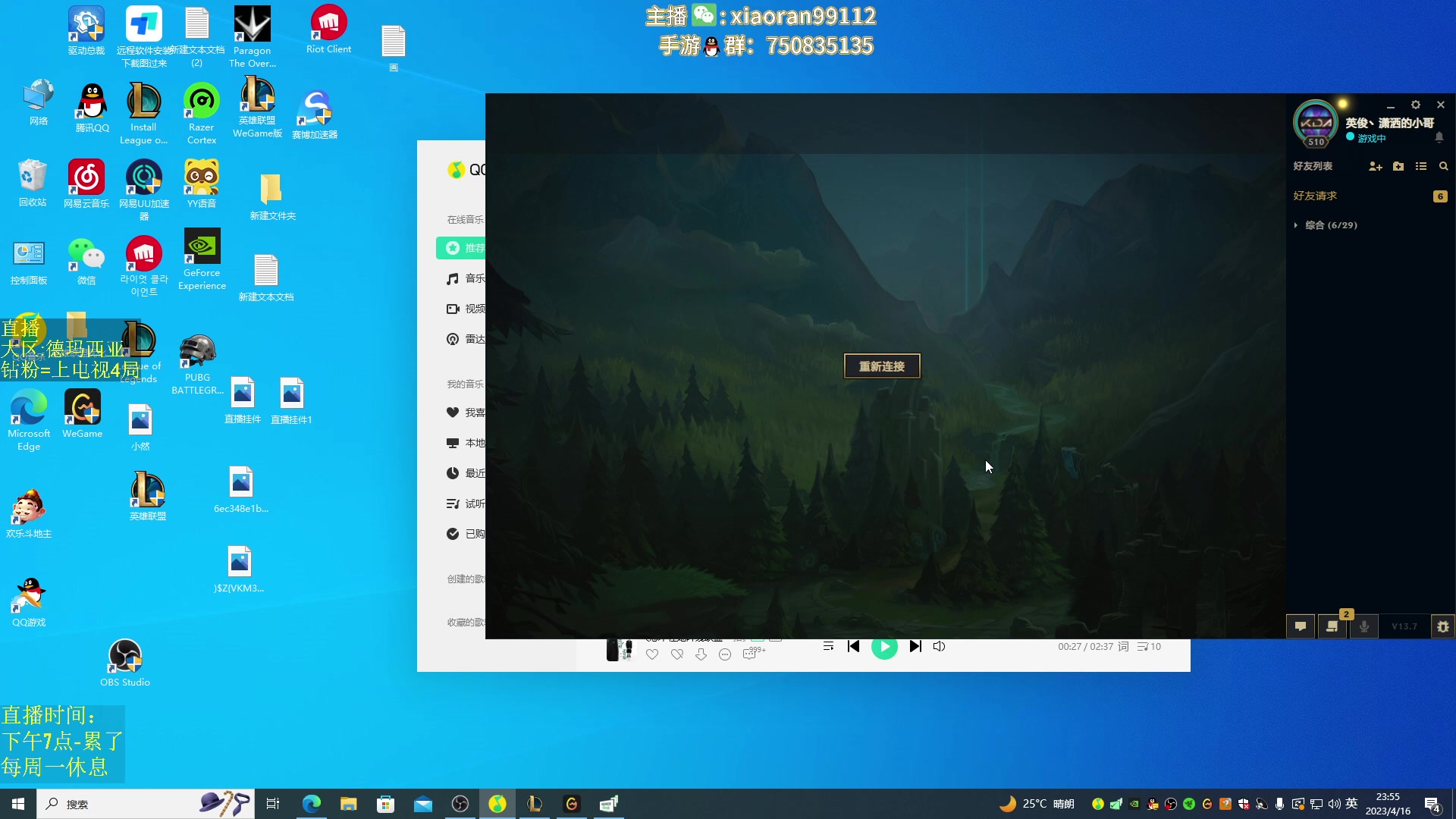Open friends list sort options icon
The width and height of the screenshot is (1456, 819).
(x=1421, y=166)
